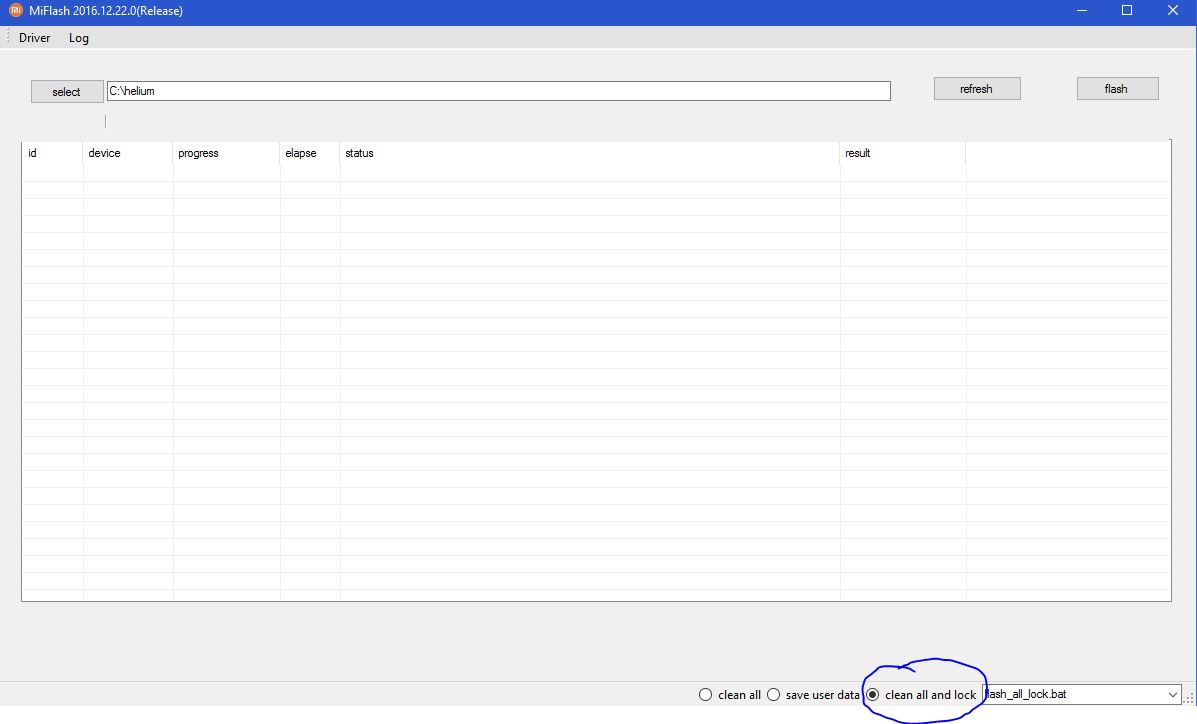Click the 'id' column header

point(53,153)
